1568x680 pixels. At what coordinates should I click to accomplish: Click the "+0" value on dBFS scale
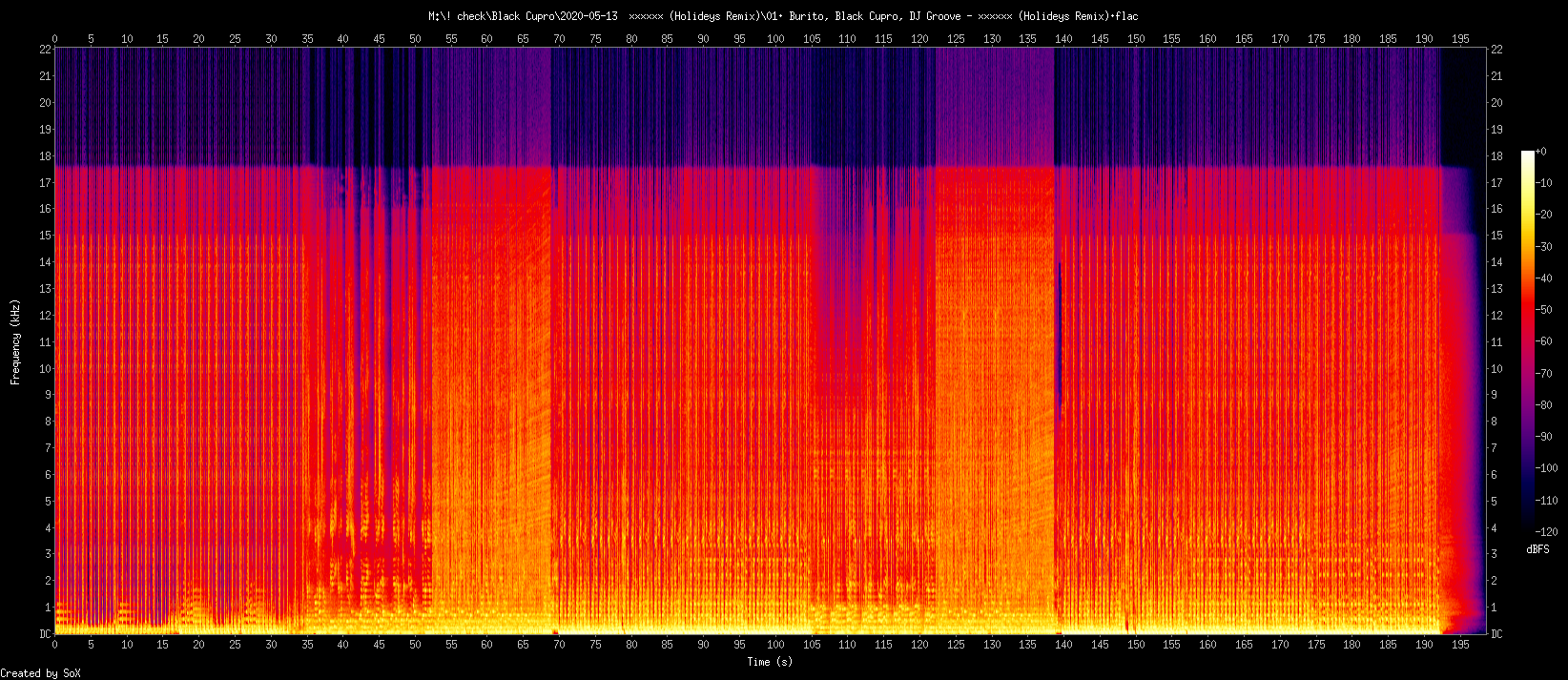[1541, 152]
